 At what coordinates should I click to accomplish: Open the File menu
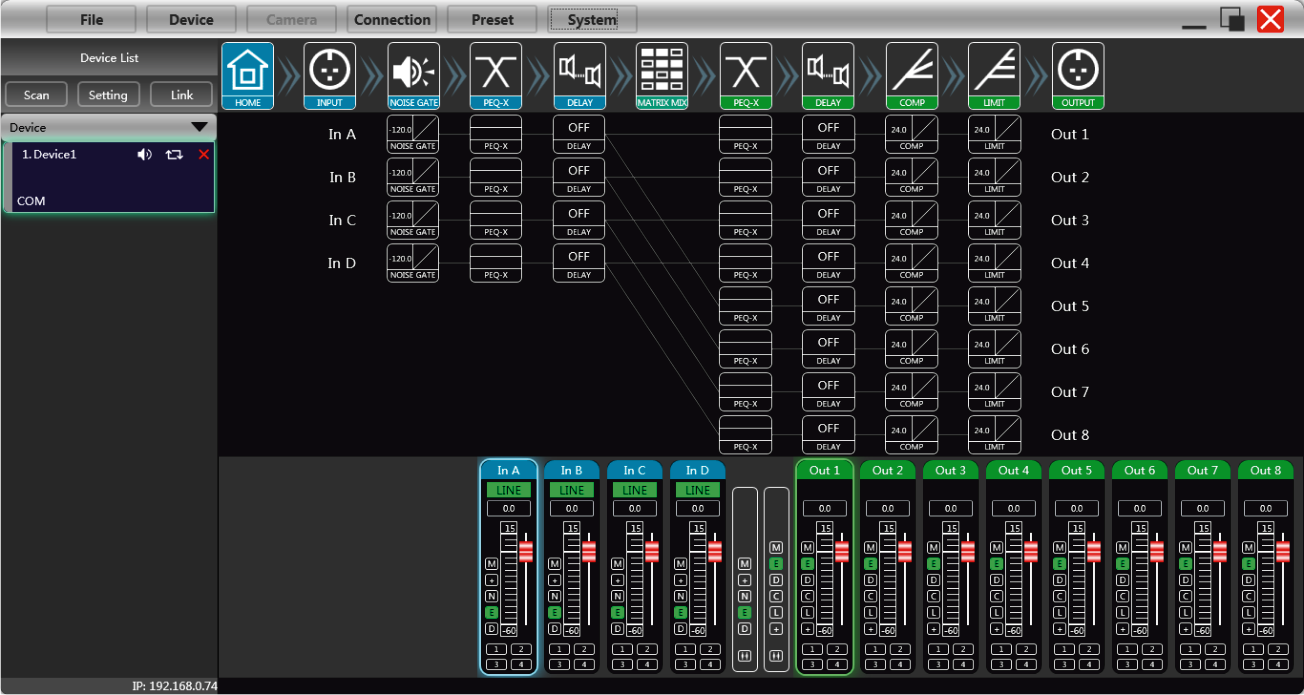(x=92, y=19)
